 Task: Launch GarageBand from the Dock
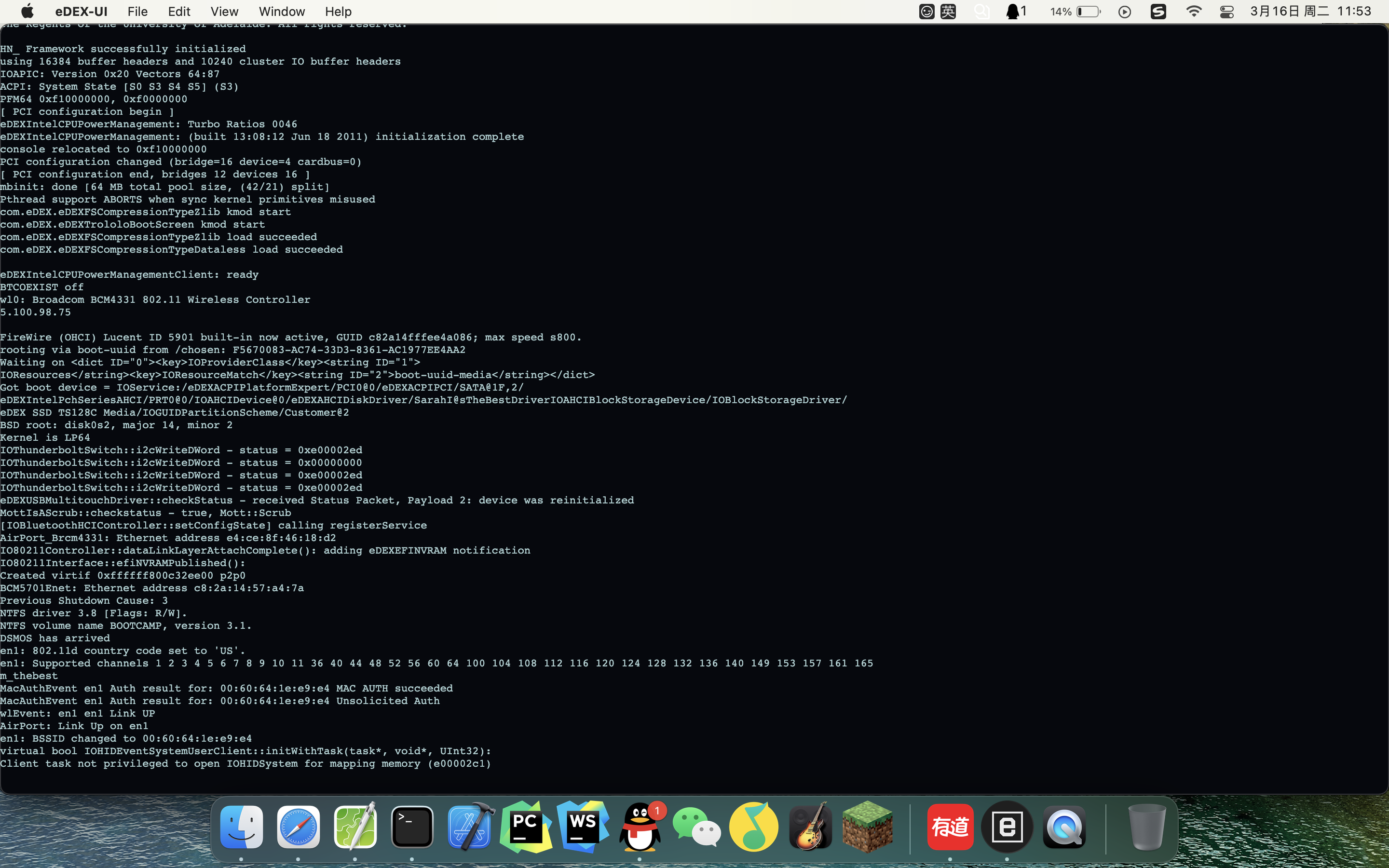tap(809, 827)
